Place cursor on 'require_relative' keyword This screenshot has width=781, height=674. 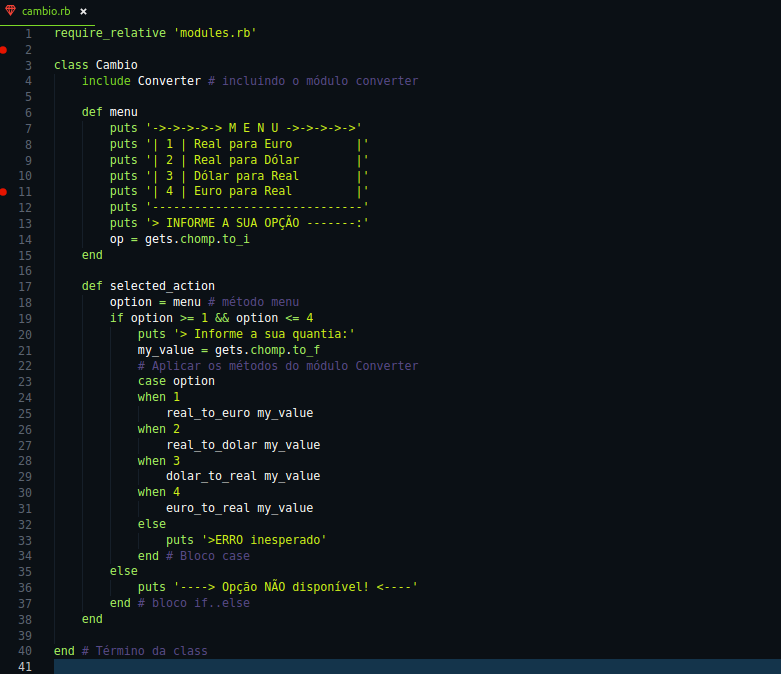coord(110,33)
